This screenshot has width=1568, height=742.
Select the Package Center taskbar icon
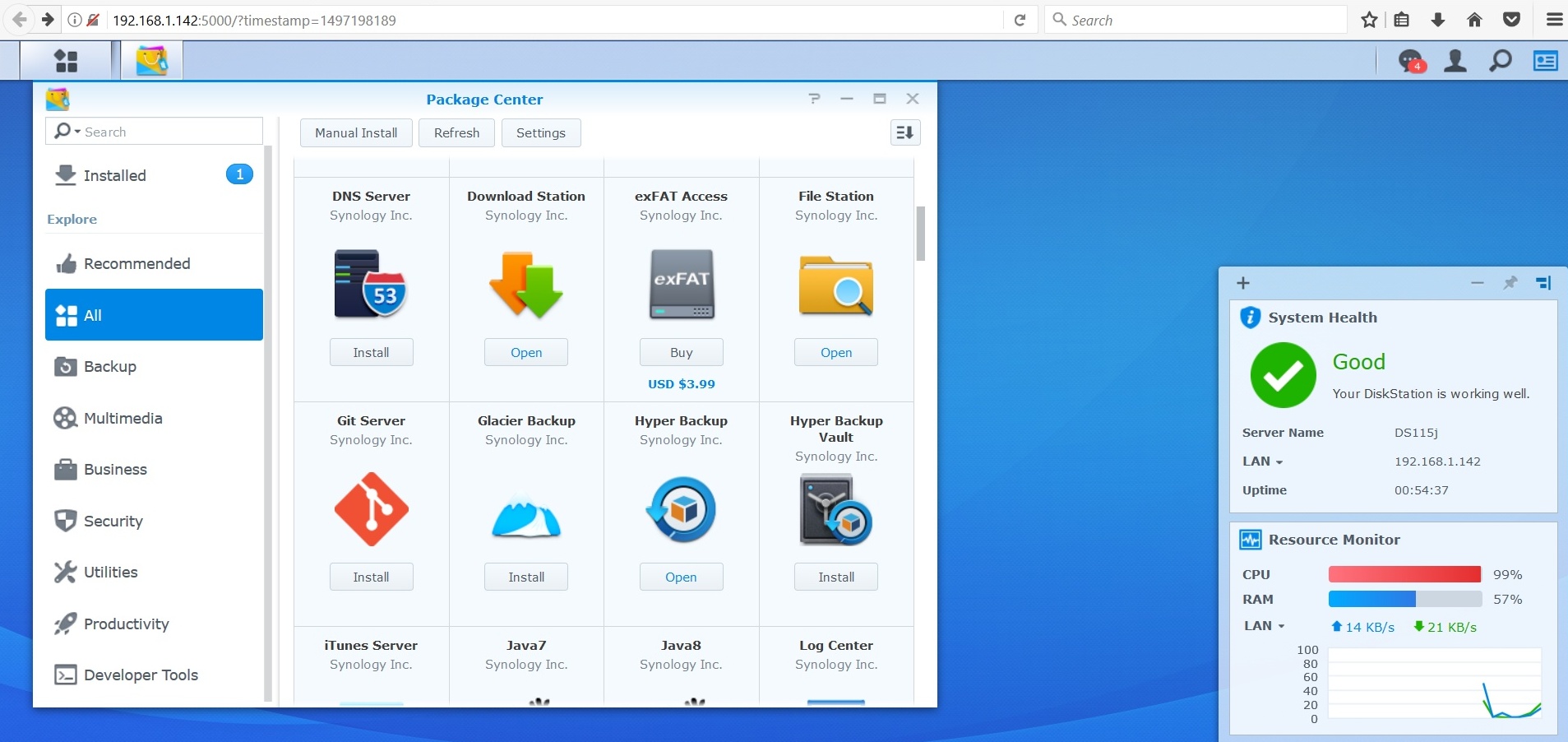(x=151, y=61)
